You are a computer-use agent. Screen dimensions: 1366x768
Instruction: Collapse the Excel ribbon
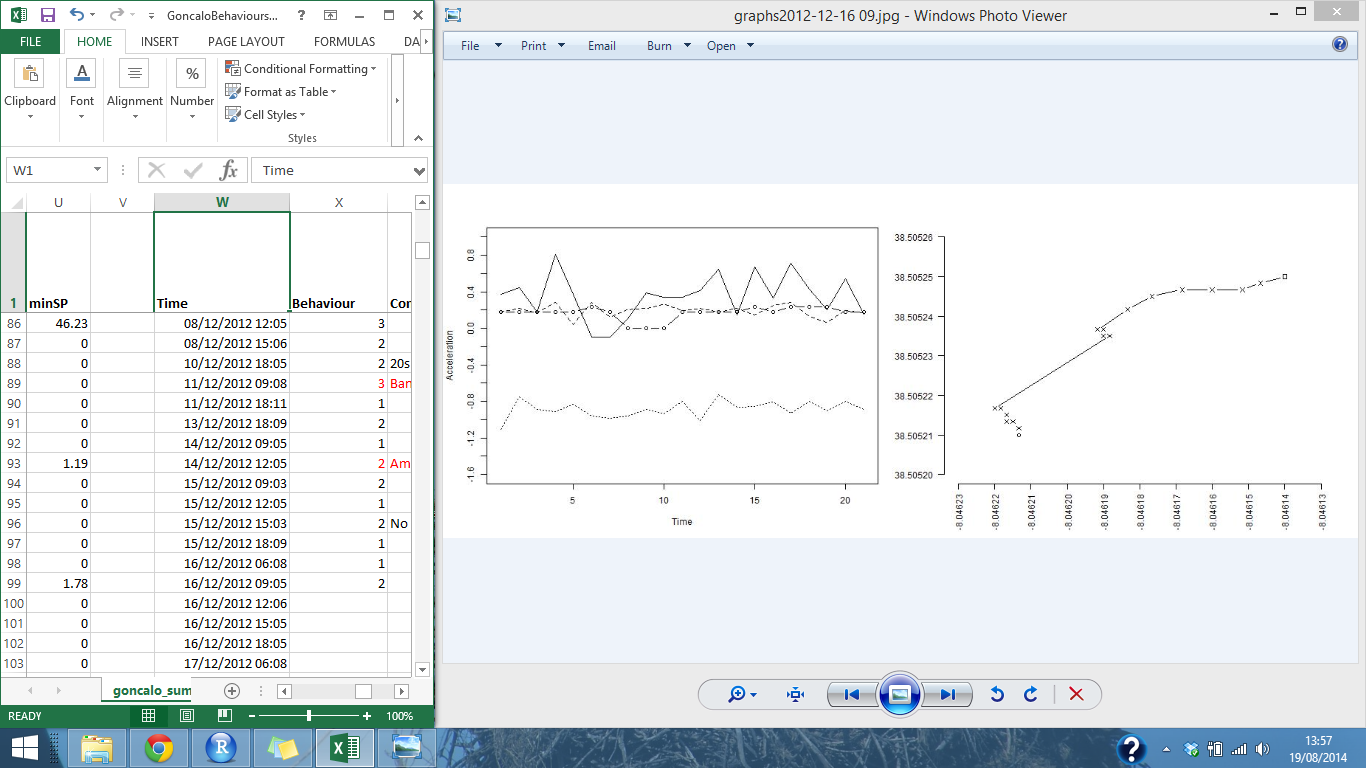click(420, 138)
